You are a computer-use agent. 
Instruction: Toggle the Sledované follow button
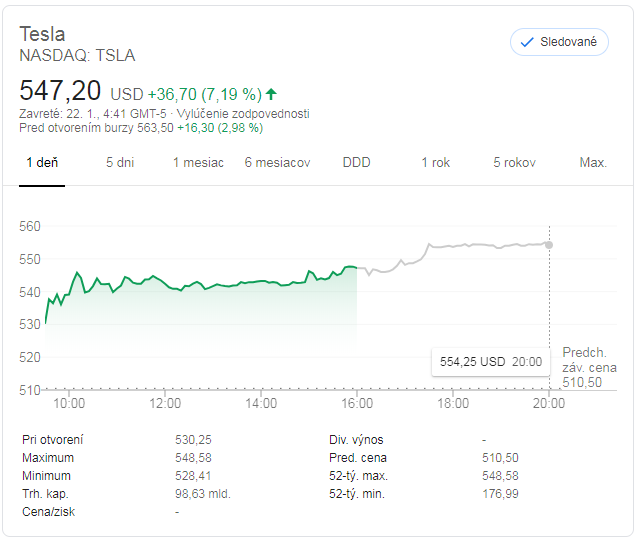[559, 42]
